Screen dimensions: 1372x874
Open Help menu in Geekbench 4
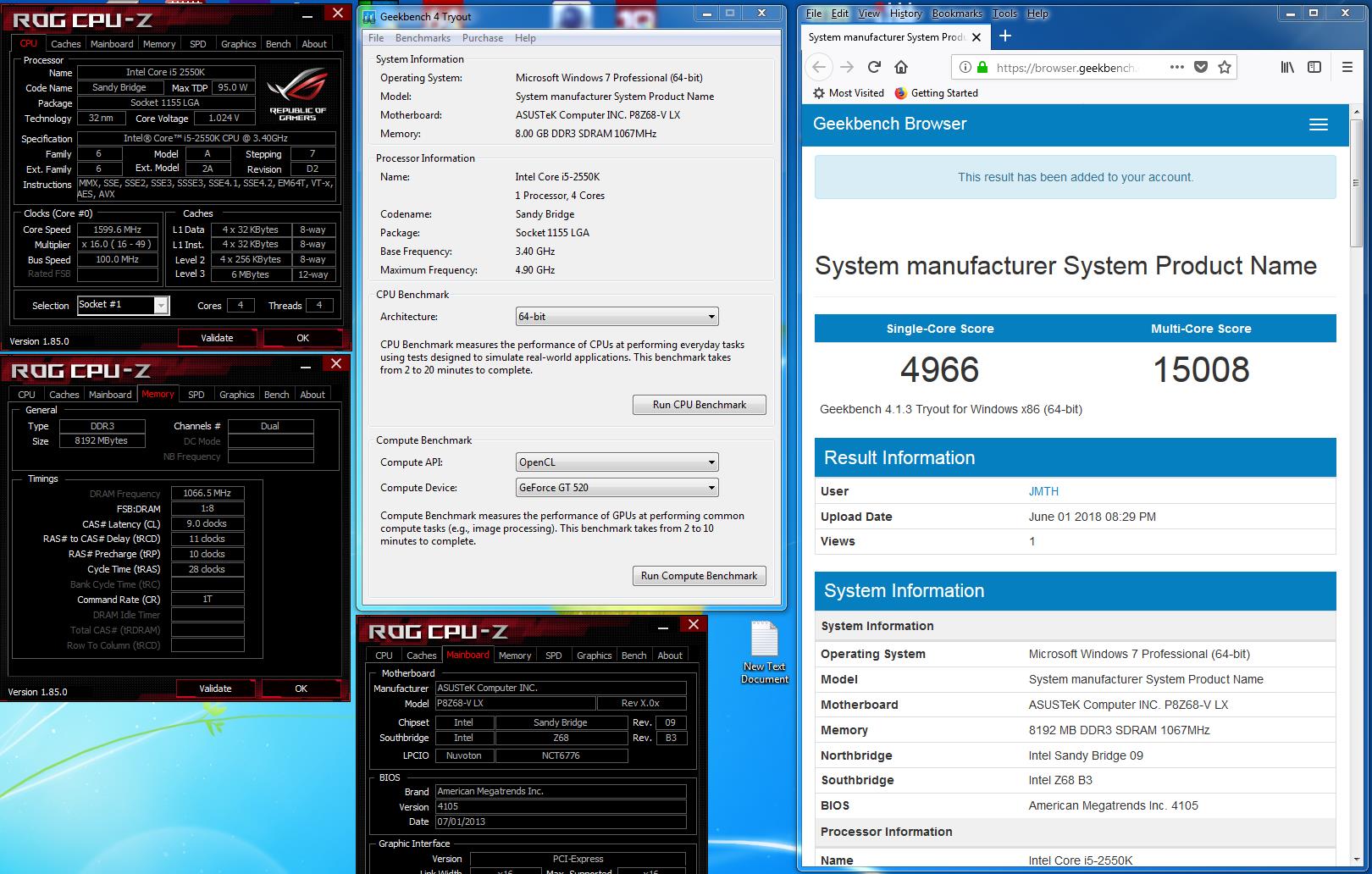click(x=525, y=38)
